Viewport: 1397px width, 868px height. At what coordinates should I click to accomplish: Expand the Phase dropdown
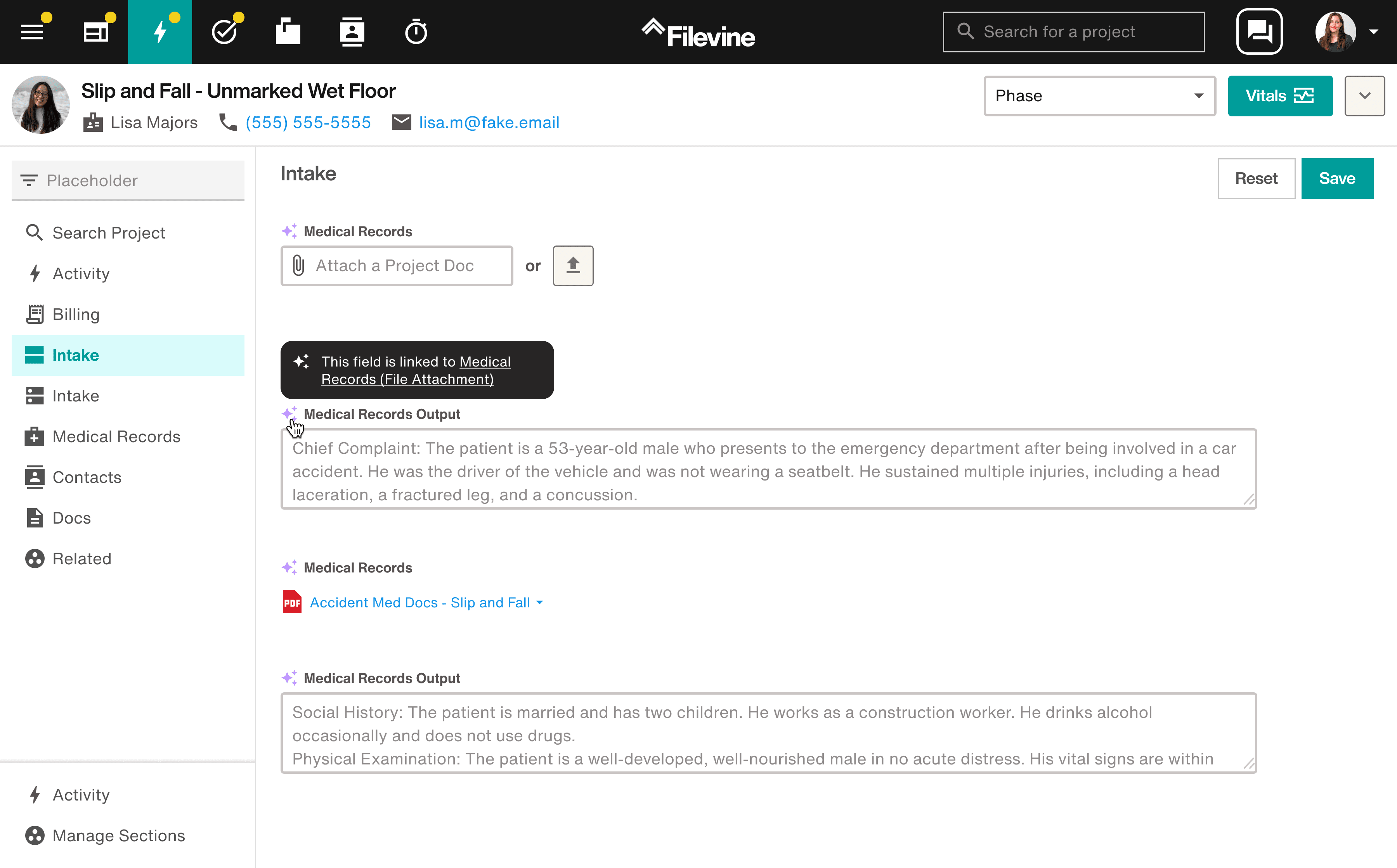pos(1099,96)
